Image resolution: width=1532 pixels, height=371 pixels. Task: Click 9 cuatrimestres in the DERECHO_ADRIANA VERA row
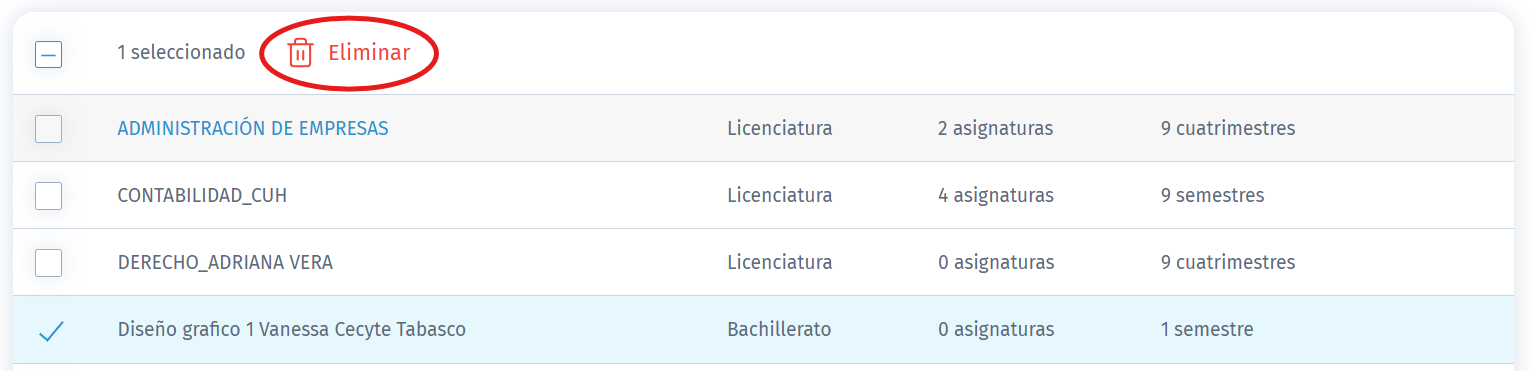[1228, 262]
